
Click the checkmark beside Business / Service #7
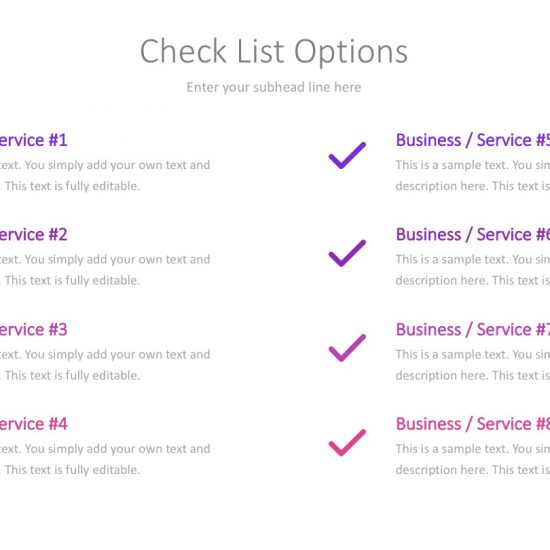[347, 348]
